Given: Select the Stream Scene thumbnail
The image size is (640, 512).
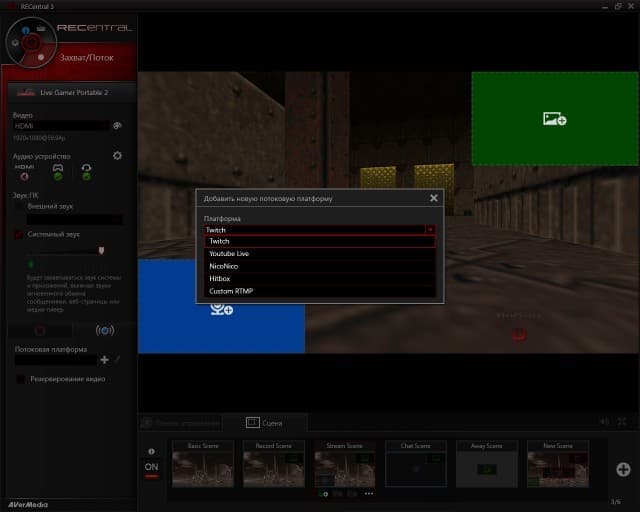Looking at the screenshot, I should (x=345, y=464).
